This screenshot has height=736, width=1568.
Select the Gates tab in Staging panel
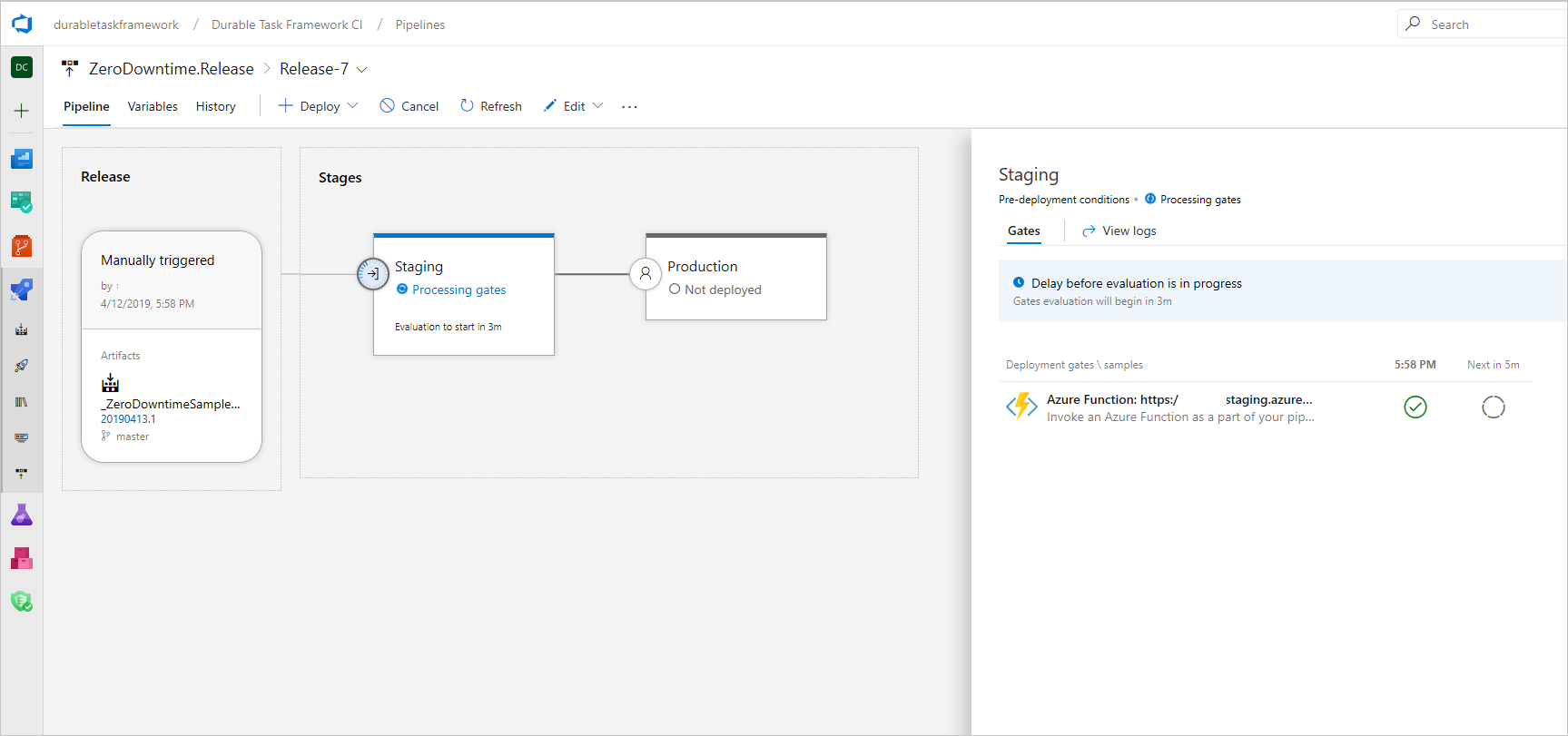click(1023, 231)
